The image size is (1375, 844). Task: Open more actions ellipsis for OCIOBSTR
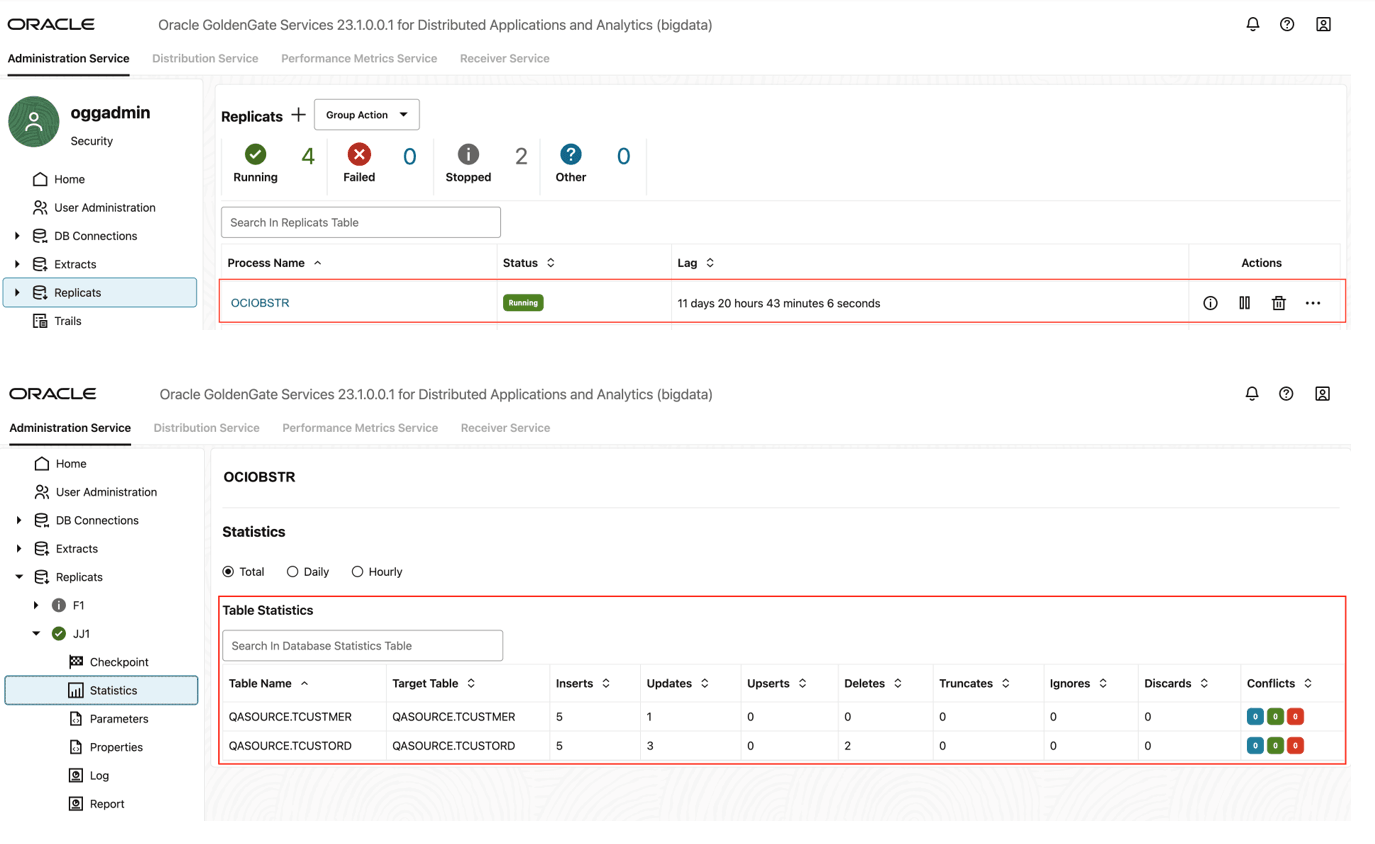pos(1312,302)
